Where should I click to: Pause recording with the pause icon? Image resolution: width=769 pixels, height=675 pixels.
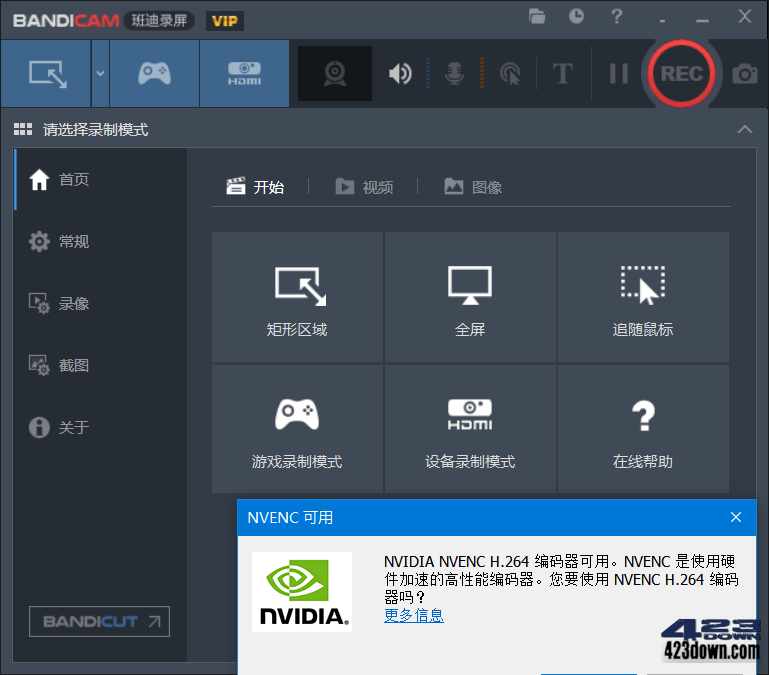tap(618, 74)
